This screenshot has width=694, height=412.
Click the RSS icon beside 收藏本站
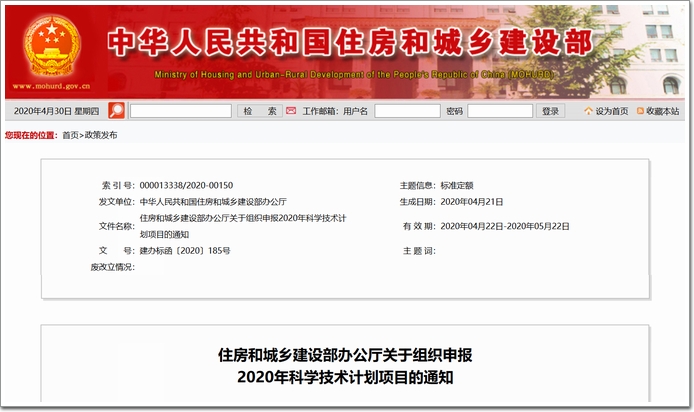640,111
